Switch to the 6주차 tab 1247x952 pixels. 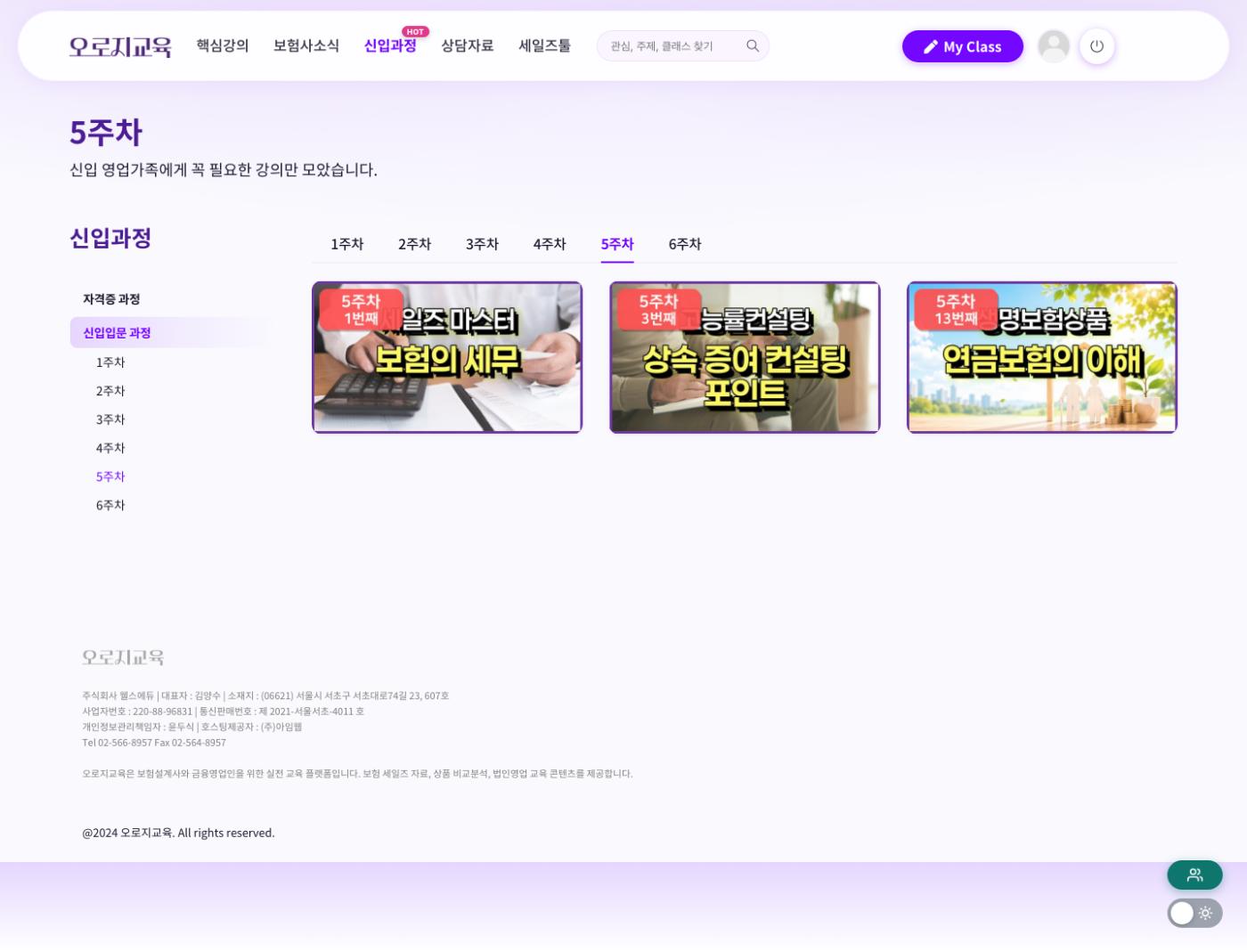pos(685,244)
